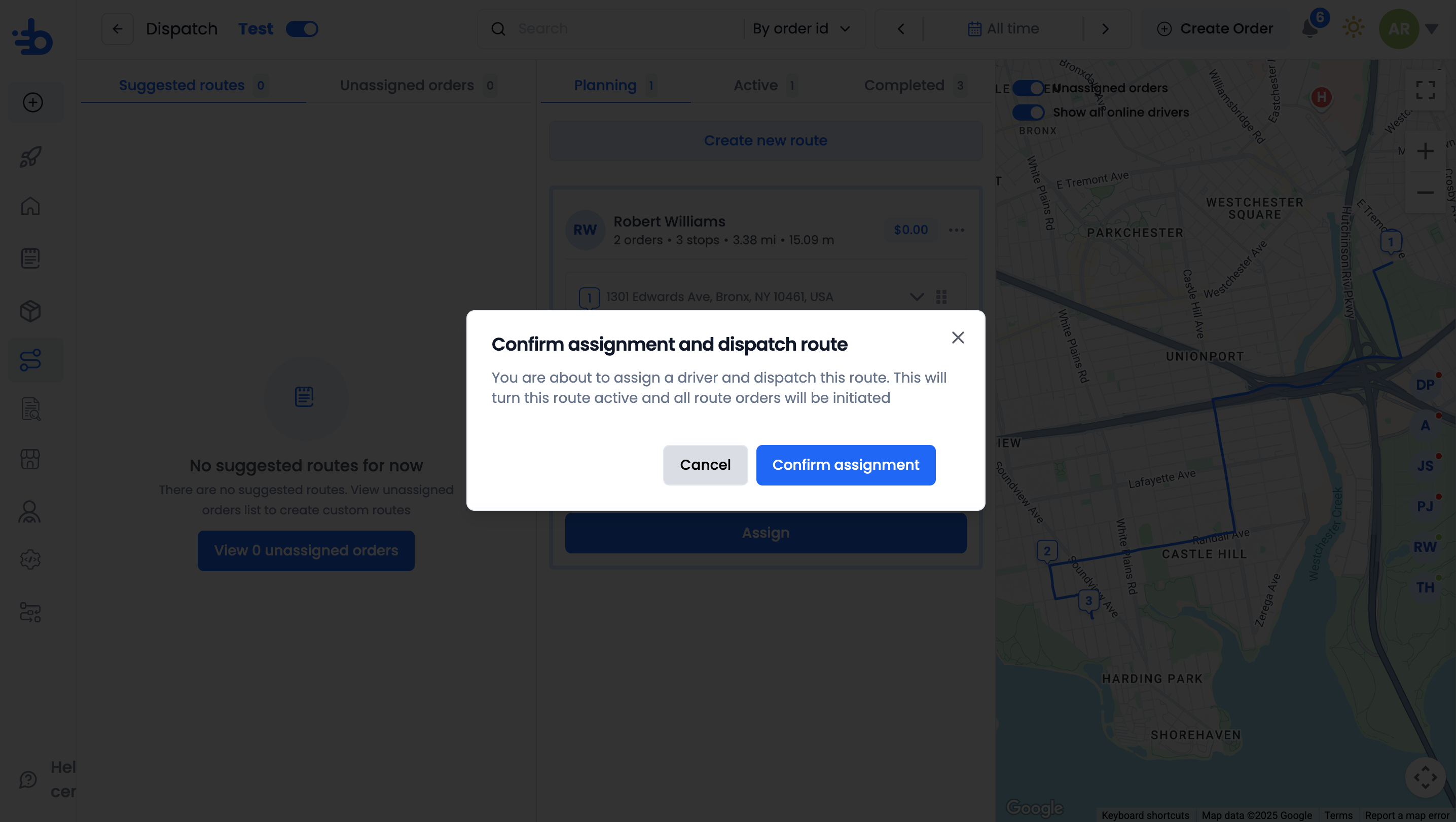Go to home via house icon
1456x822 pixels.
30,206
